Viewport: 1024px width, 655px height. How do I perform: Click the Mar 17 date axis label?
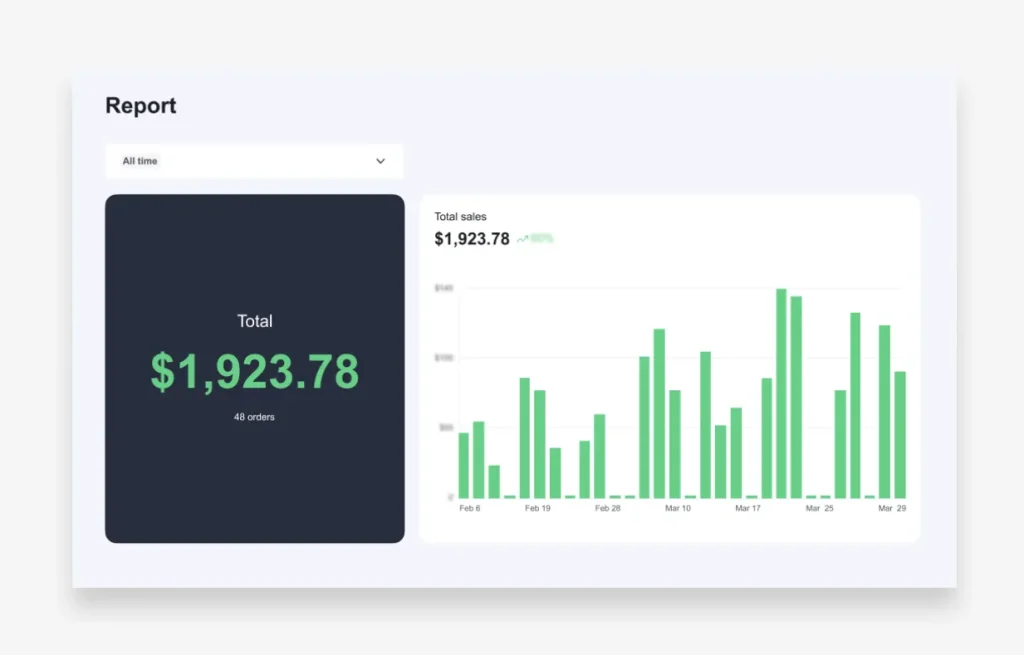pyautogui.click(x=747, y=508)
